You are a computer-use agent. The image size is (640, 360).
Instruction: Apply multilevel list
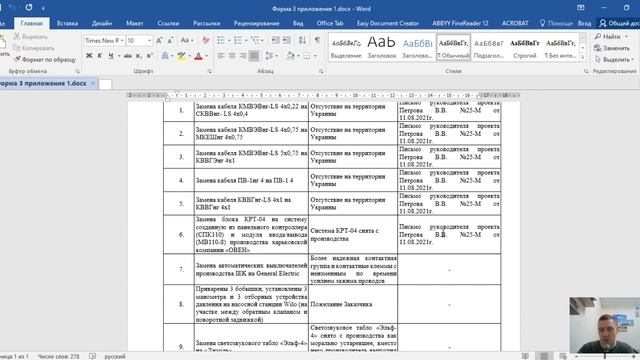tap(255, 40)
